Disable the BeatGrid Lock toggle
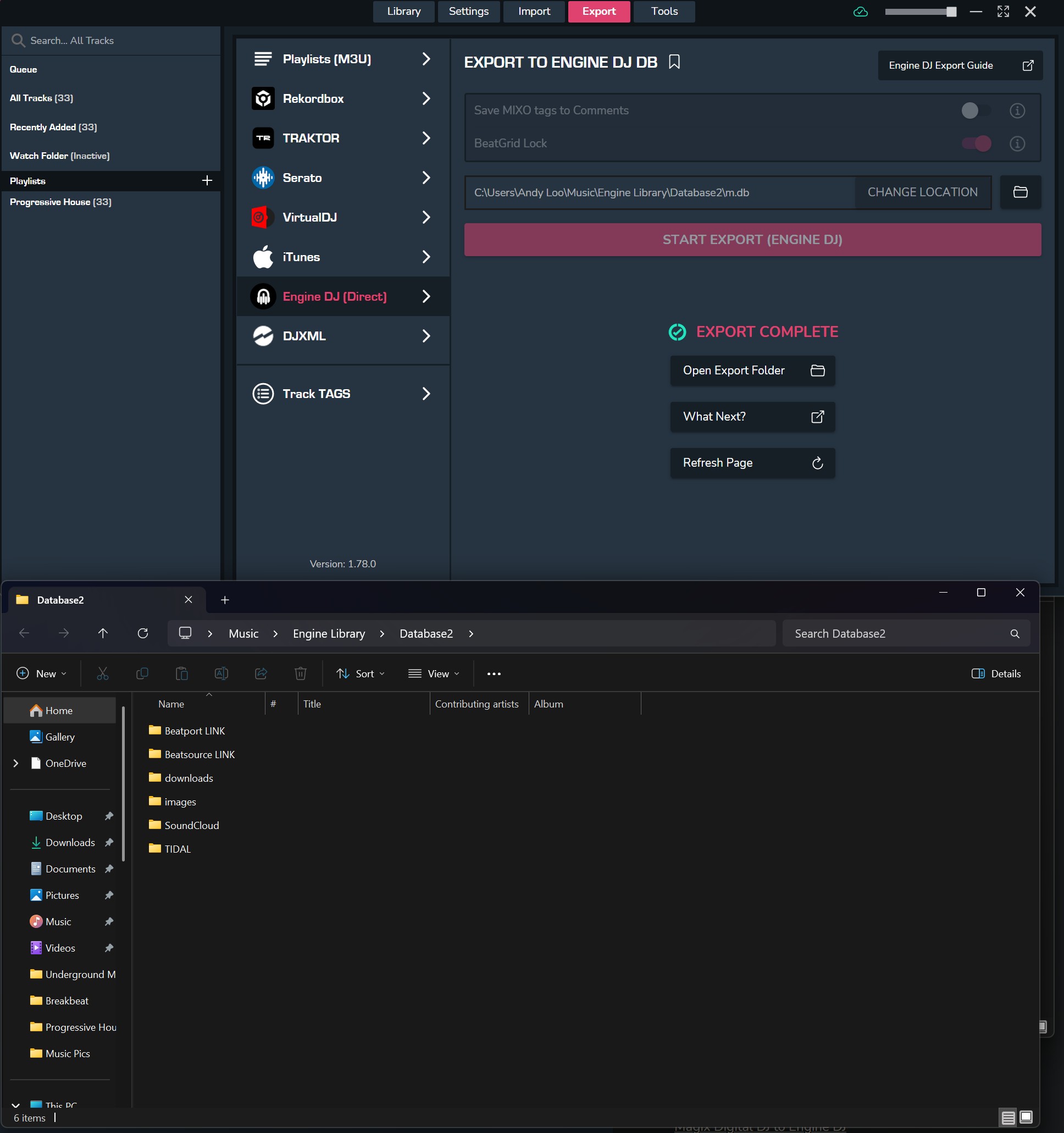Screen dimensions: 1064x1133 tap(976, 143)
